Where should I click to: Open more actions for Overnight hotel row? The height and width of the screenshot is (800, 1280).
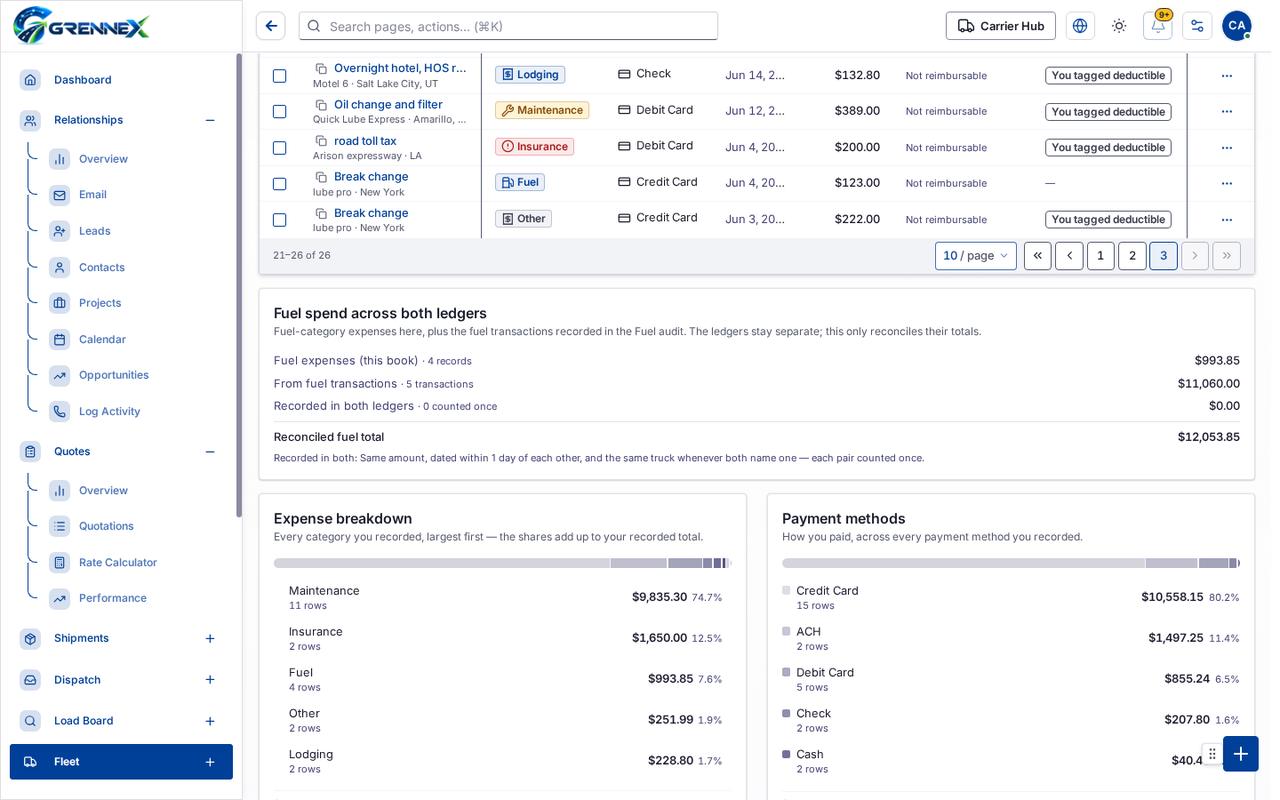tap(1227, 76)
